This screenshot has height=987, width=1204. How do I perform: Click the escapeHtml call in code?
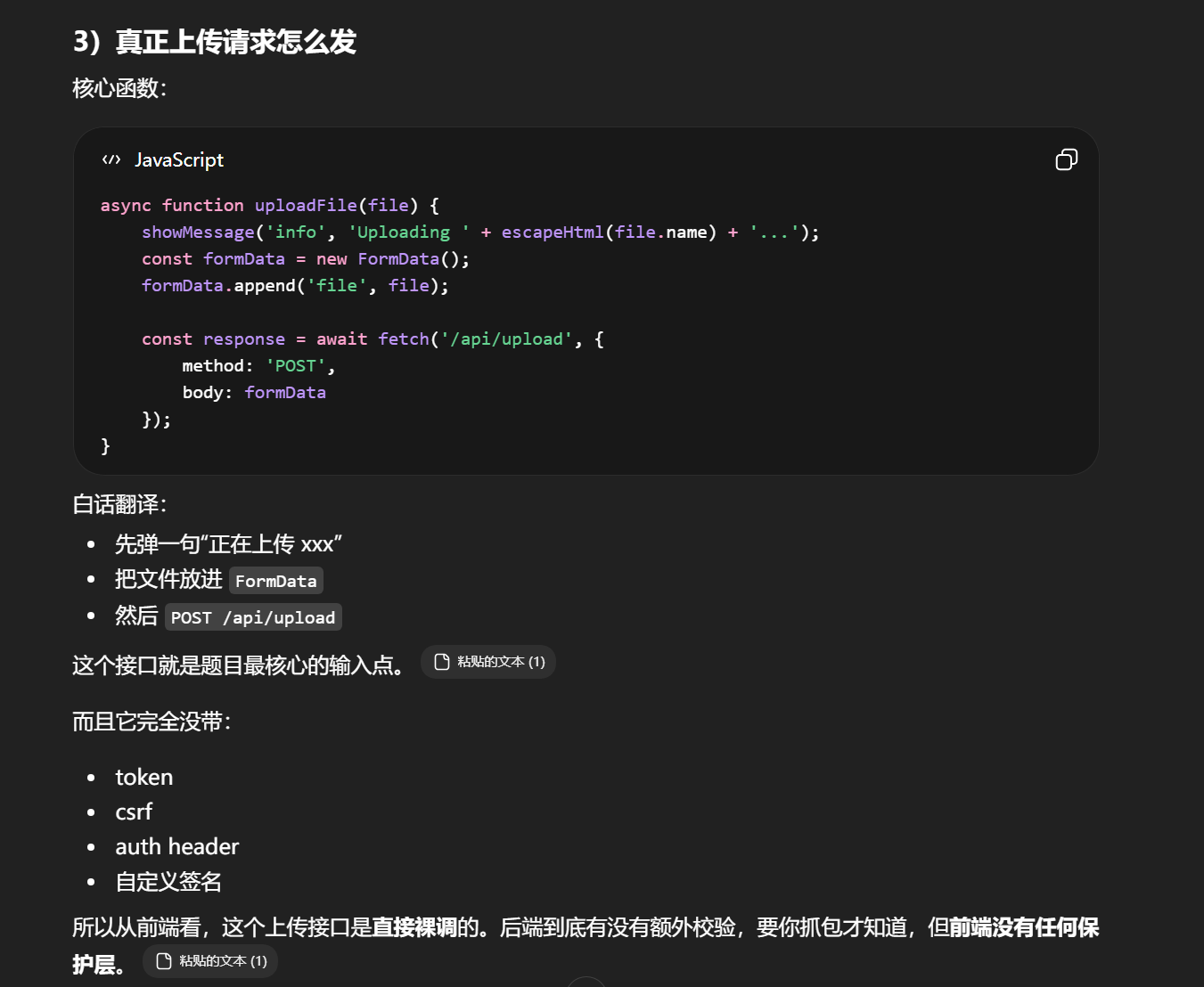[552, 232]
